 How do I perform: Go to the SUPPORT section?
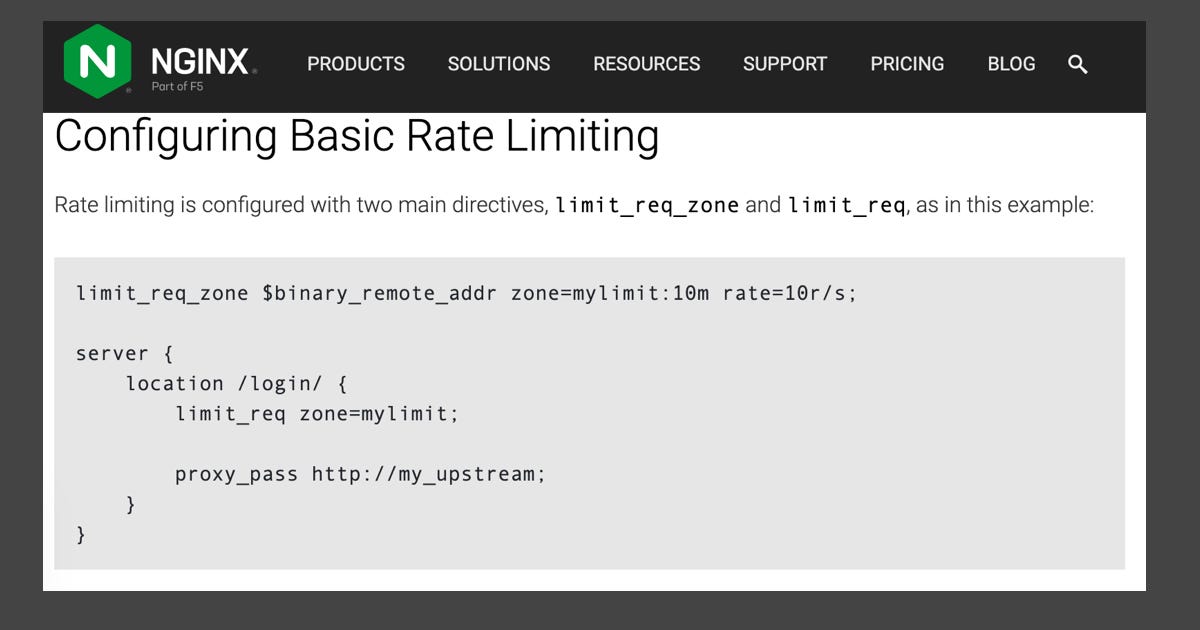click(x=785, y=64)
